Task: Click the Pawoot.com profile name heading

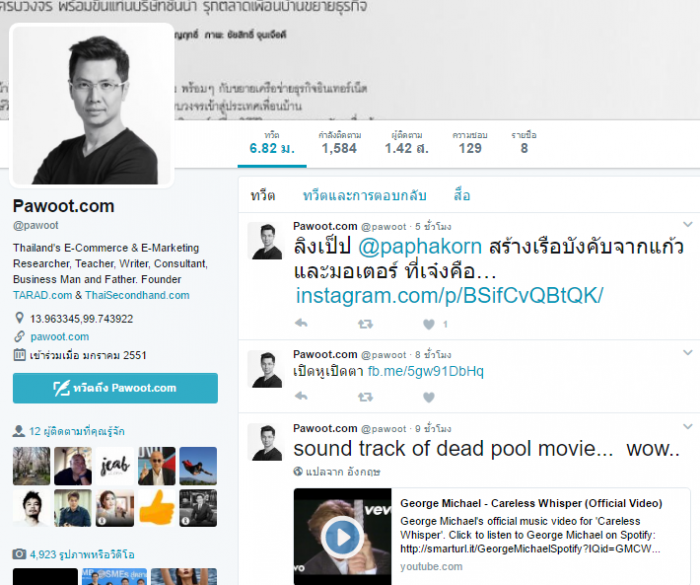Action: pos(63,206)
